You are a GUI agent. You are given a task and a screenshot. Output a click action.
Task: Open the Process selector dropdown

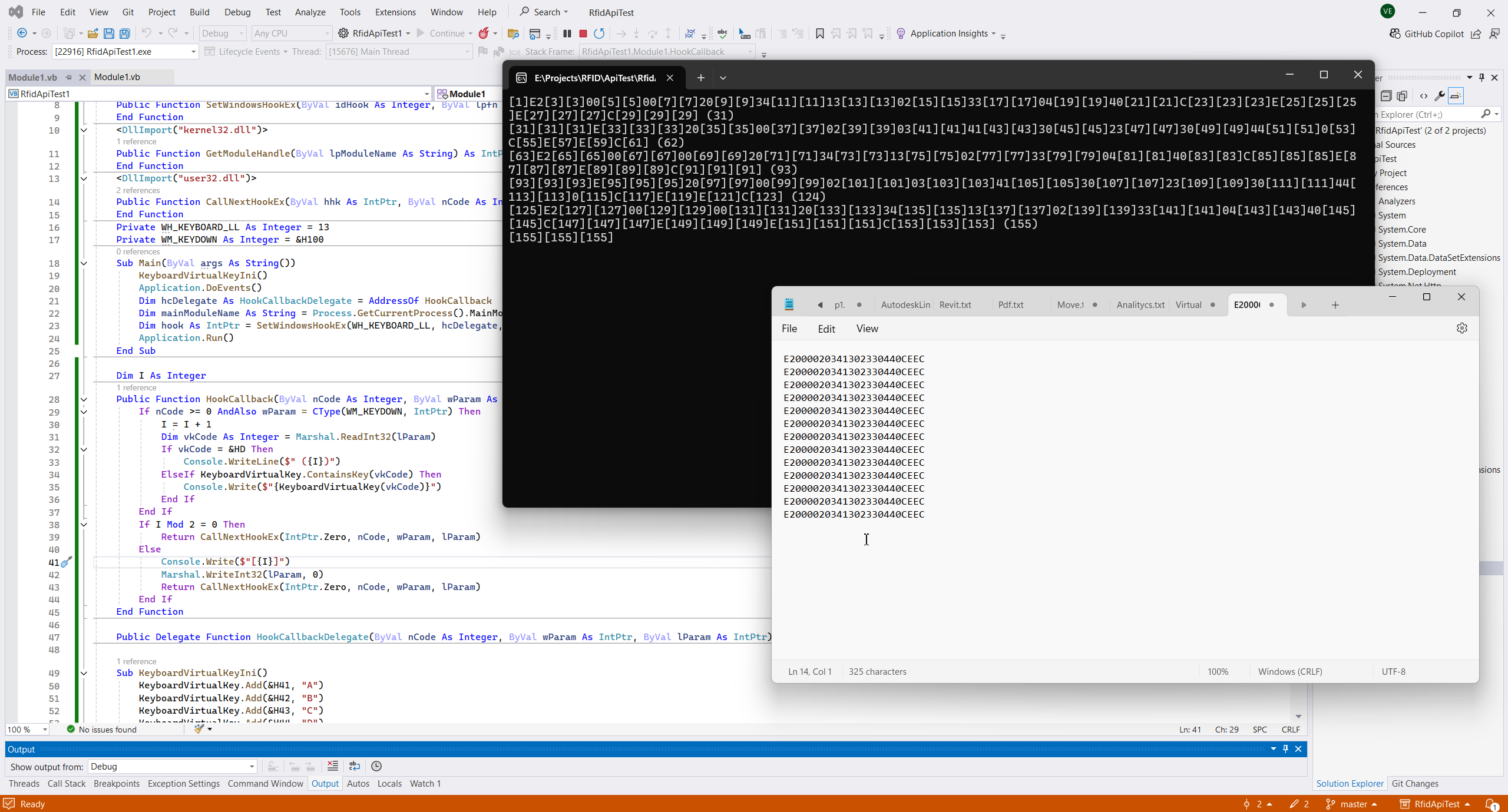(193, 52)
